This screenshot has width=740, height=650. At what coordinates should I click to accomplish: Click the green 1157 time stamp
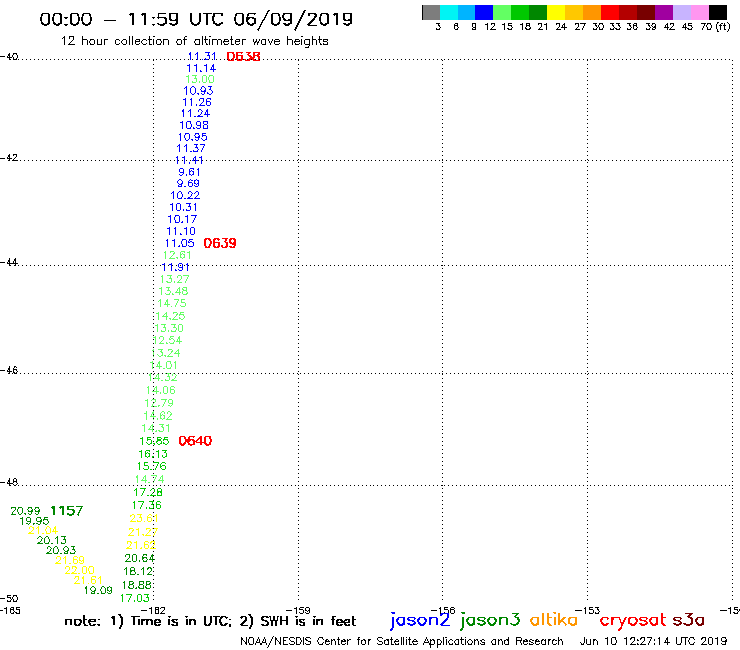[x=67, y=511]
